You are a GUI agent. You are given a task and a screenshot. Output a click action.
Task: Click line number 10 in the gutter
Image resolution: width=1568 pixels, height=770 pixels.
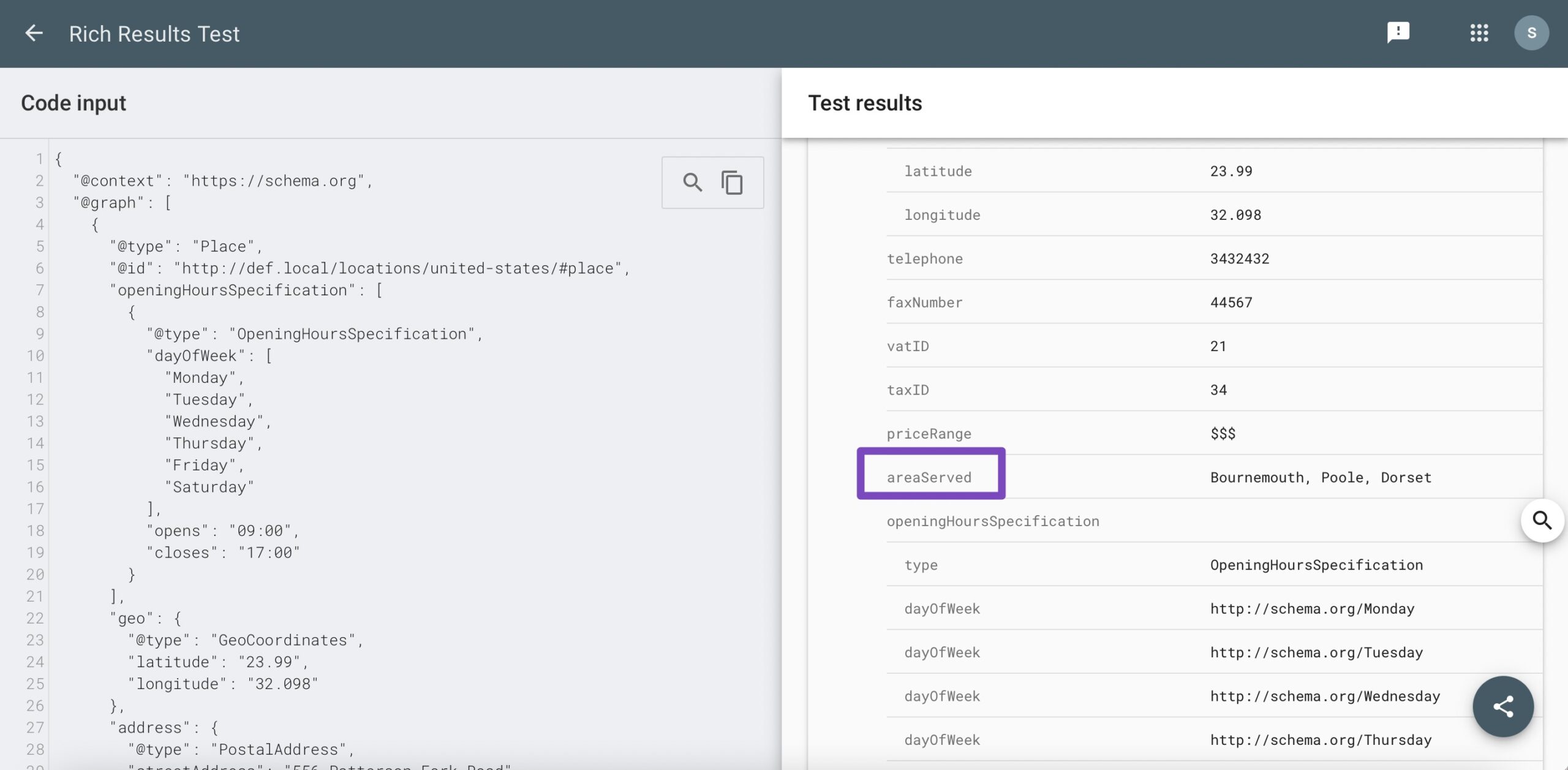[35, 356]
